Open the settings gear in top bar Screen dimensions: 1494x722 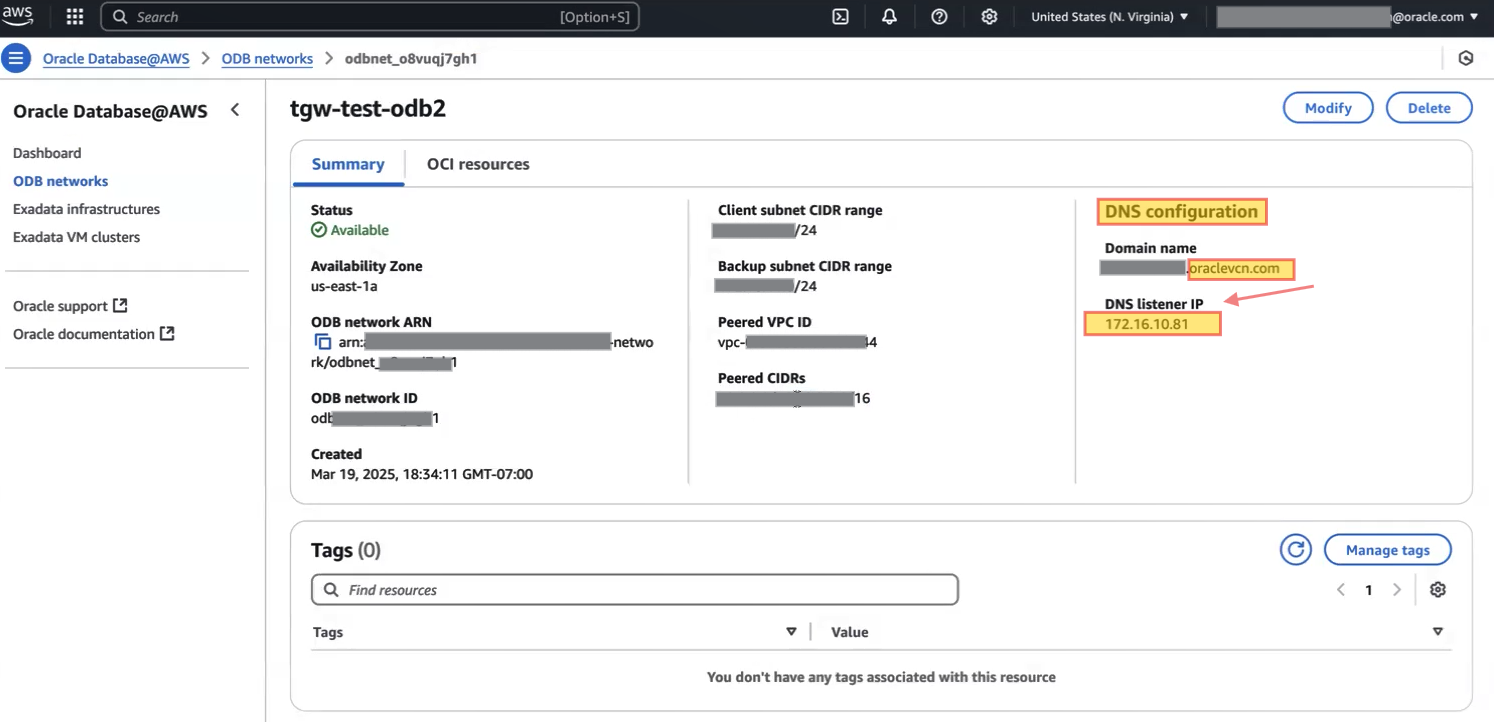989,17
